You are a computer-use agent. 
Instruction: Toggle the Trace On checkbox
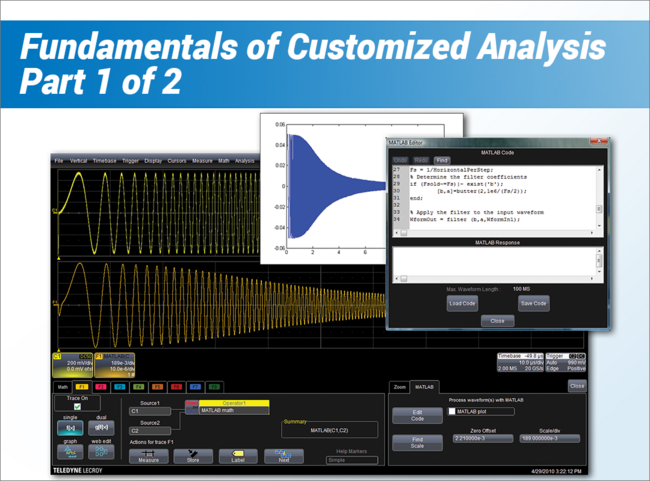coord(75,406)
